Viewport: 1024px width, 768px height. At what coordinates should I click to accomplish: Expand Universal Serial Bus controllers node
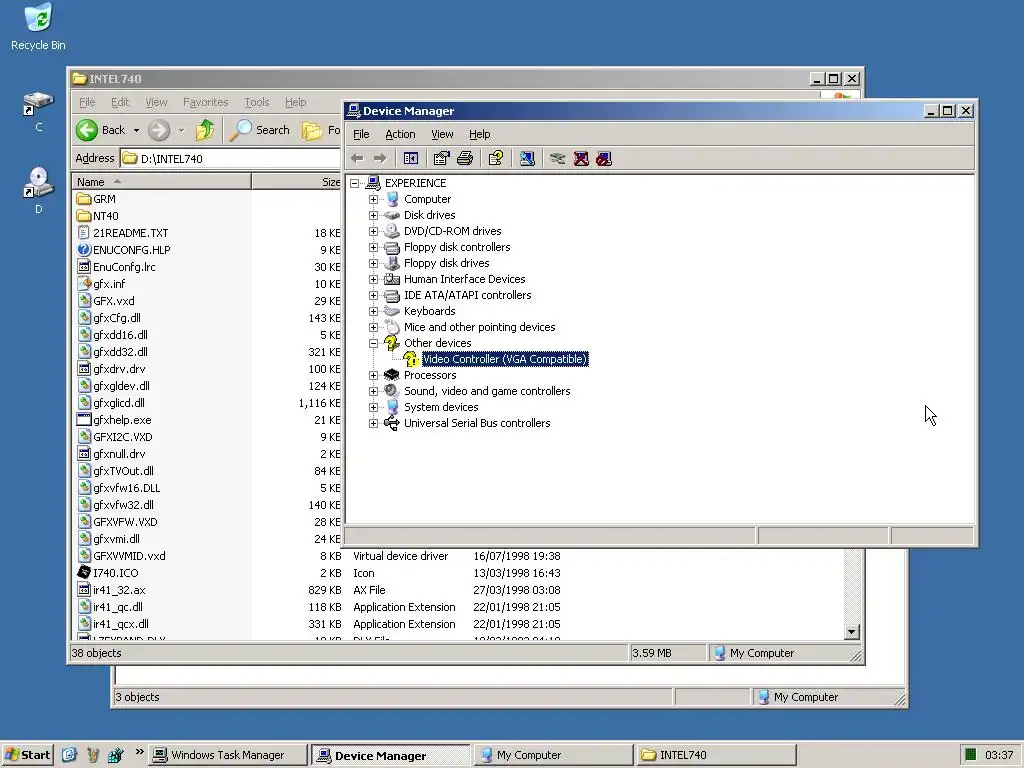click(374, 423)
